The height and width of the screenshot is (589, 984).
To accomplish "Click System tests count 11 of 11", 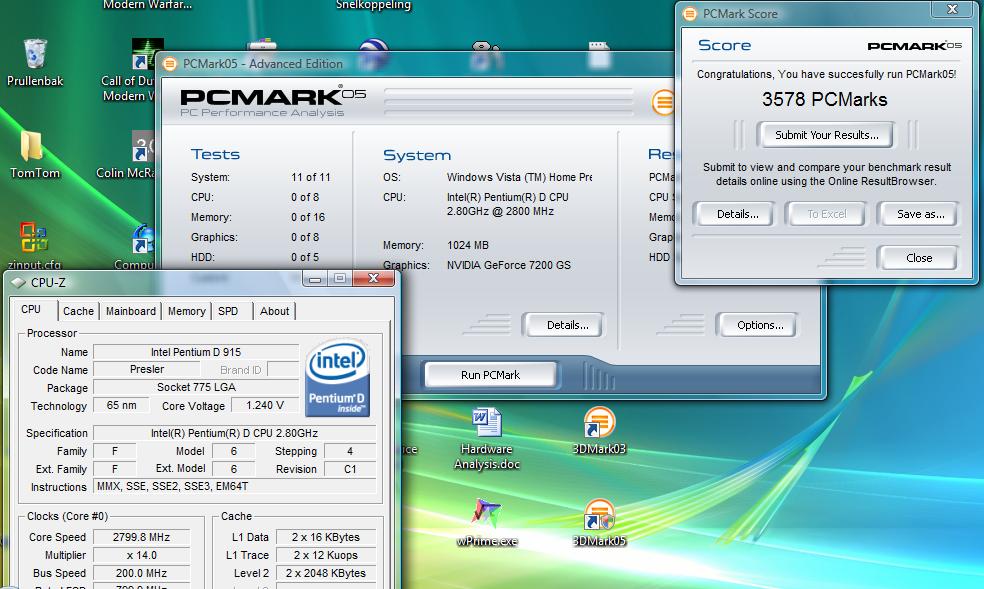I will (x=311, y=178).
